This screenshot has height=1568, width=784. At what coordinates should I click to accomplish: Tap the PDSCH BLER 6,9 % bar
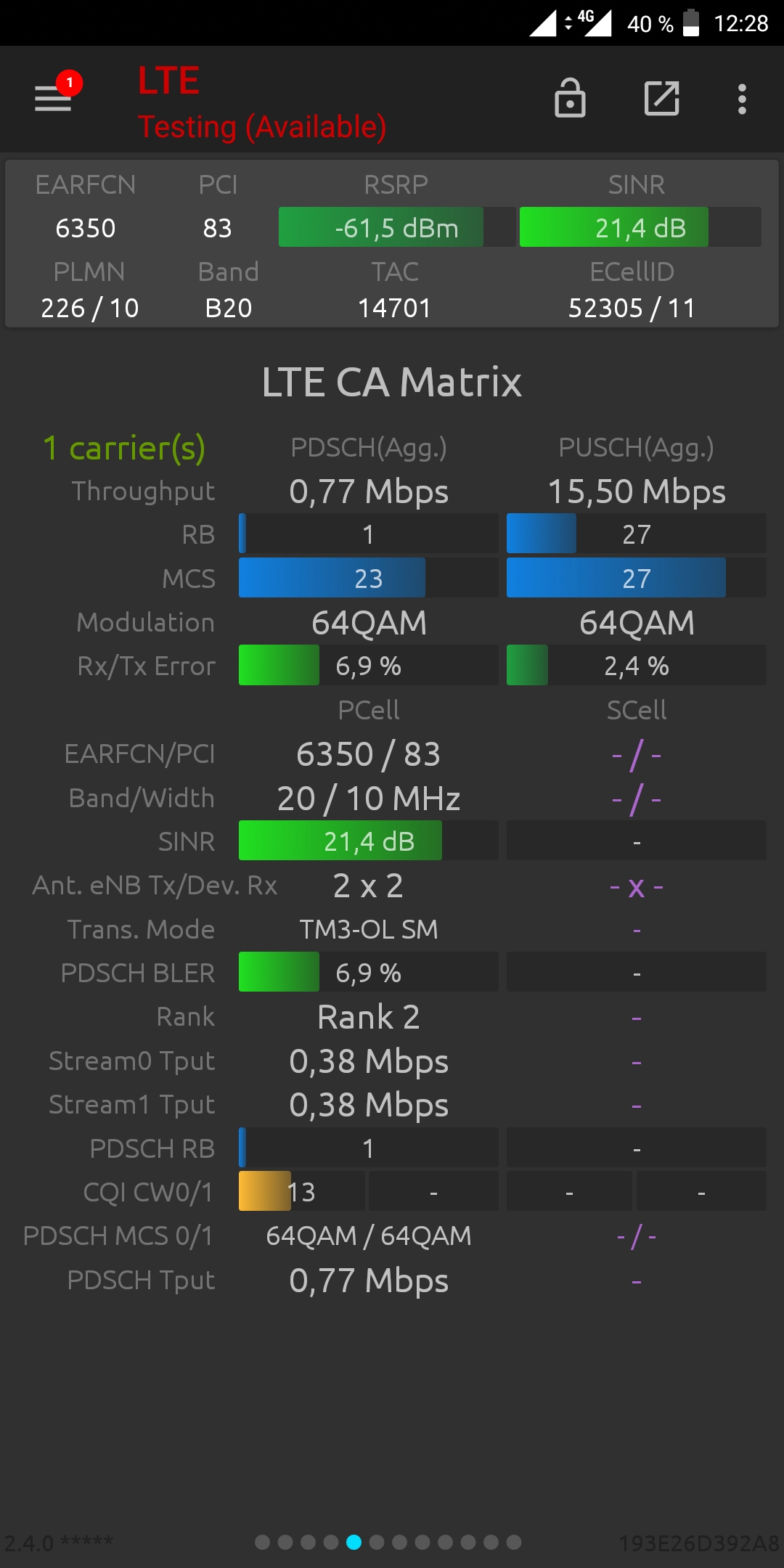pos(368,972)
